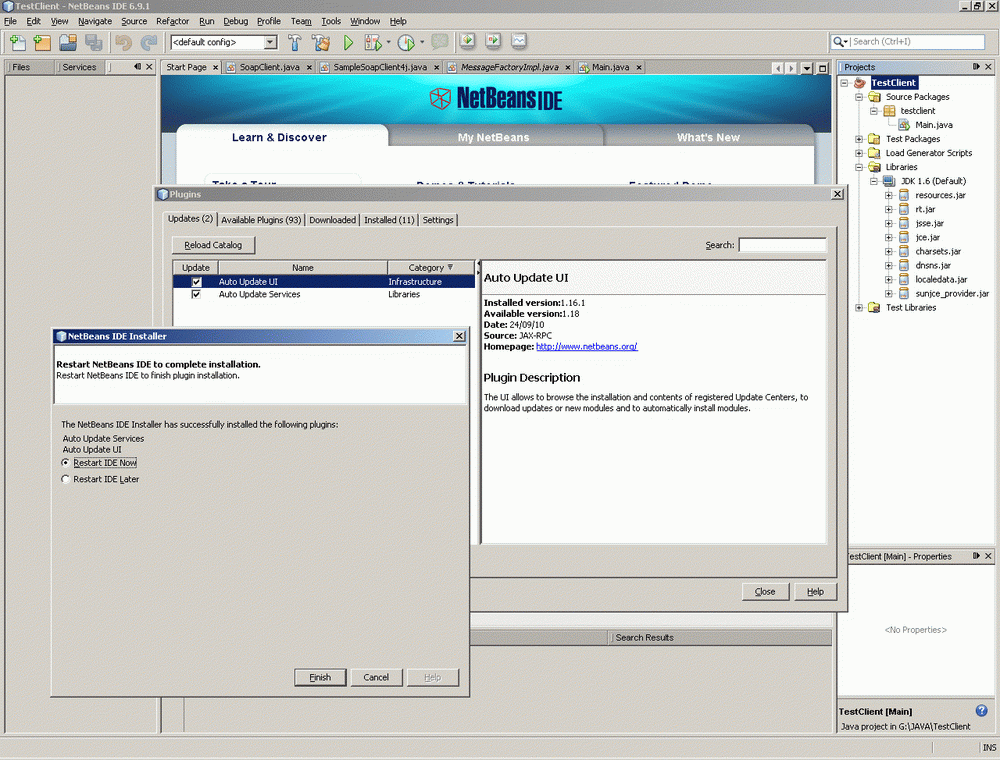Image resolution: width=1000 pixels, height=760 pixels.
Task: Click the Main.java file icon in Projects tree
Action: pyautogui.click(x=904, y=125)
